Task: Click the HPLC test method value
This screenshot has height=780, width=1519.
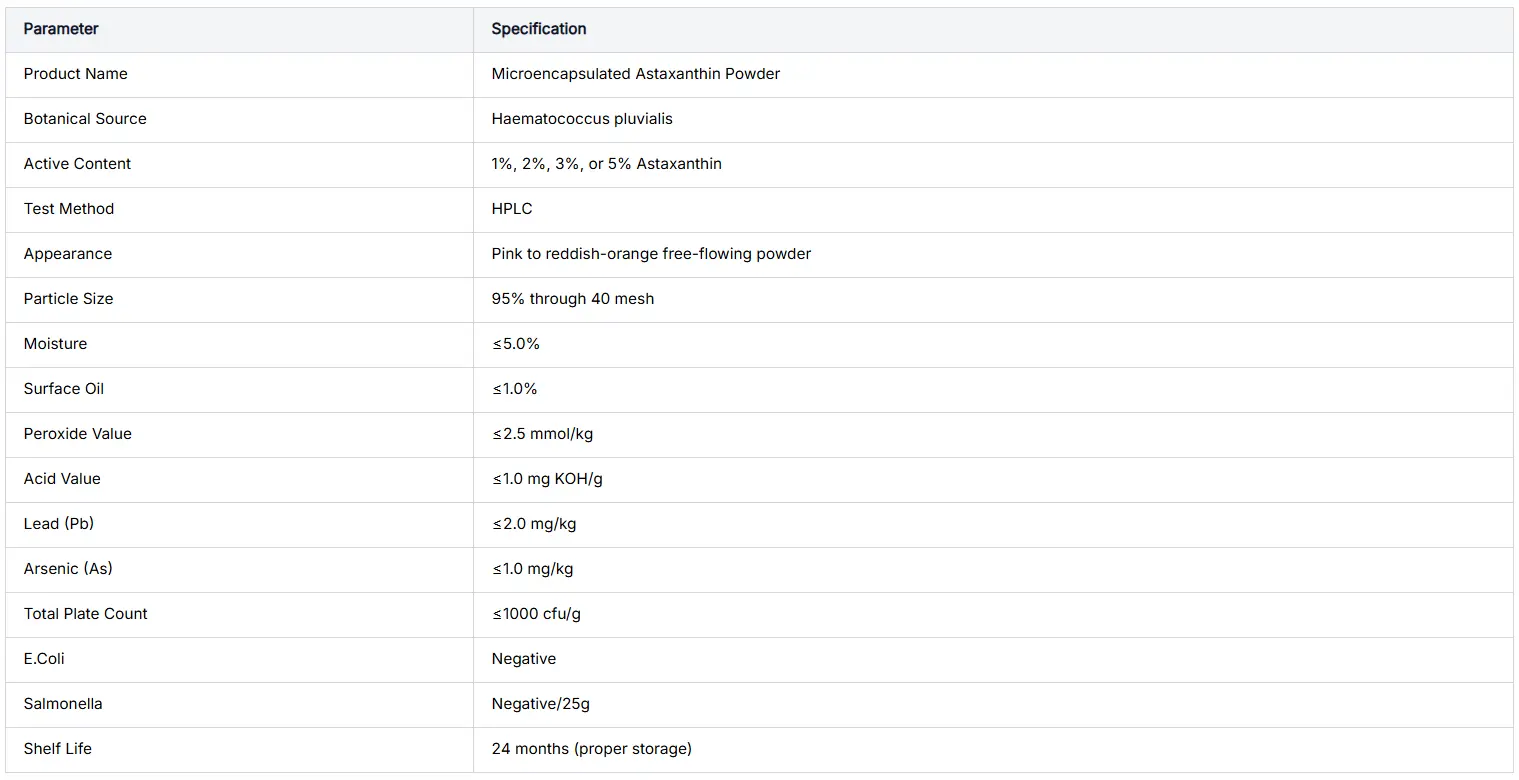Action: tap(512, 209)
